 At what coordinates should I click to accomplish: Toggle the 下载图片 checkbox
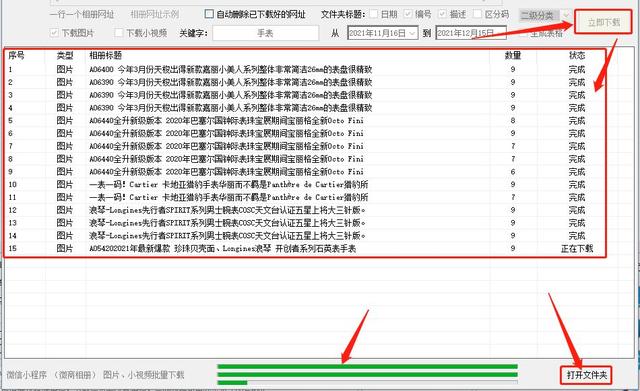tap(54, 33)
